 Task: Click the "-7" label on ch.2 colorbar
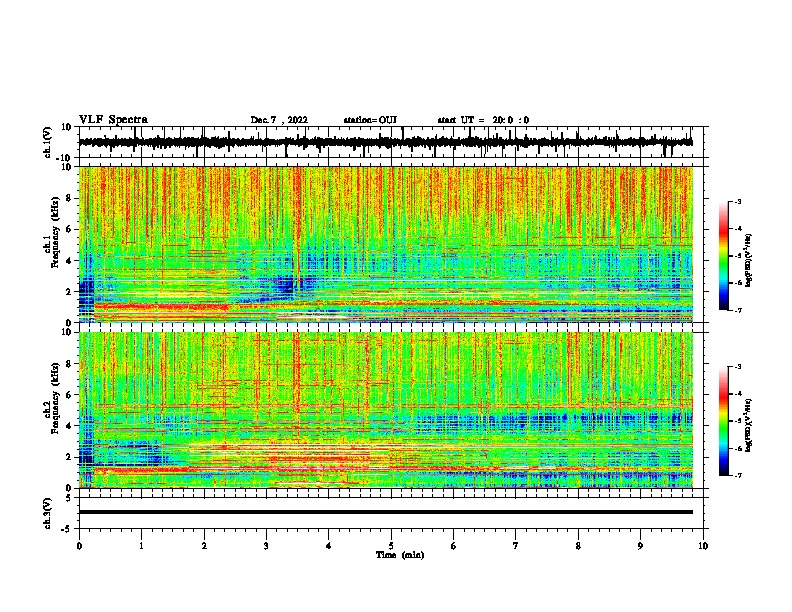tap(738, 476)
